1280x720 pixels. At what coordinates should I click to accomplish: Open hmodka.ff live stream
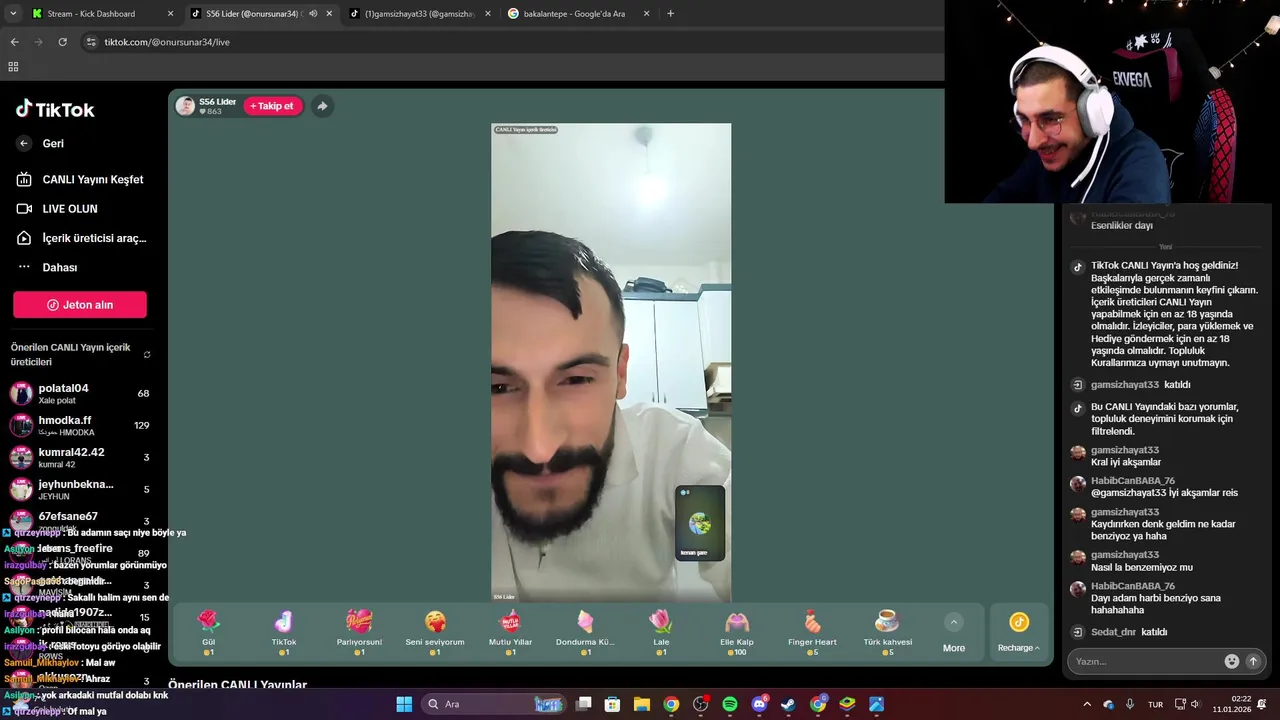[x=80, y=425]
